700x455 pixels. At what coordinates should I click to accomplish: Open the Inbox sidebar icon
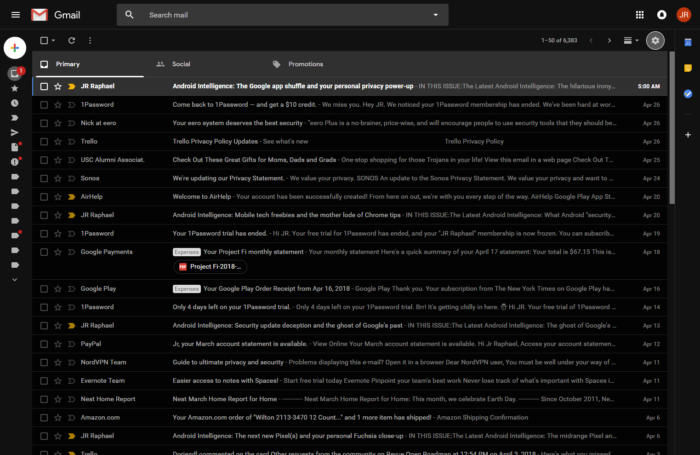coord(15,73)
